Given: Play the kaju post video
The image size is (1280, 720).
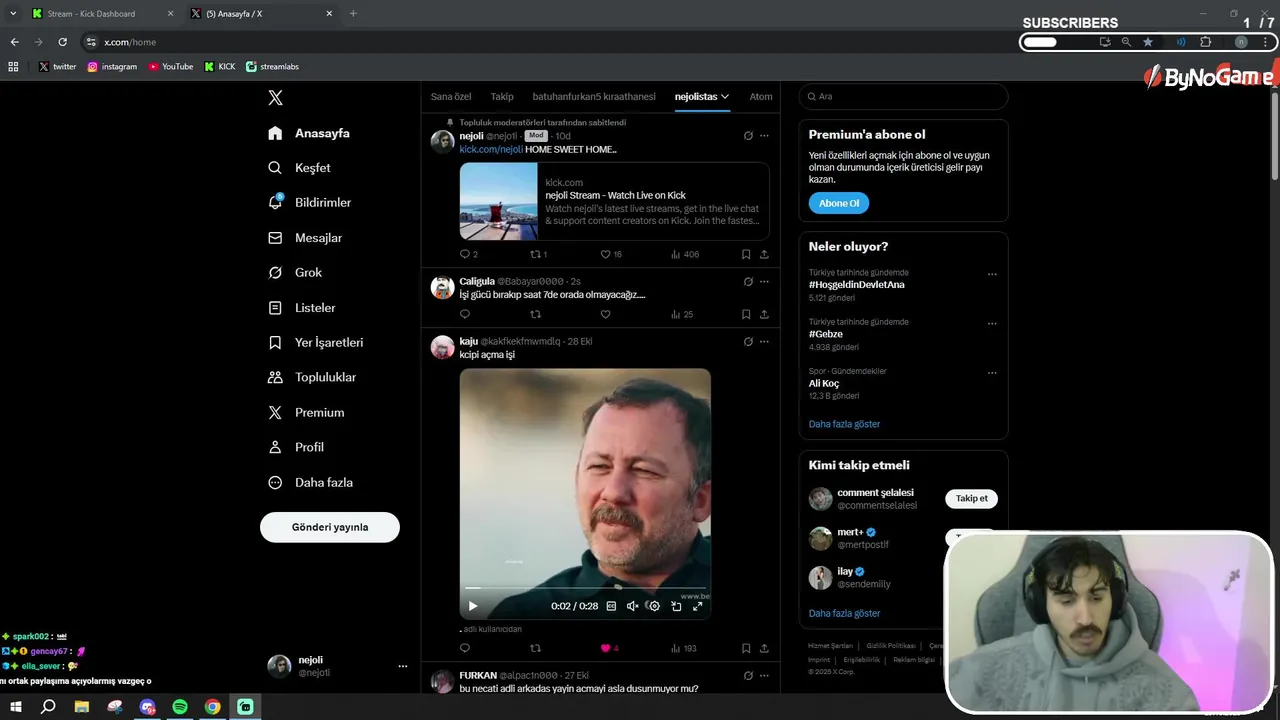Looking at the screenshot, I should 473,606.
